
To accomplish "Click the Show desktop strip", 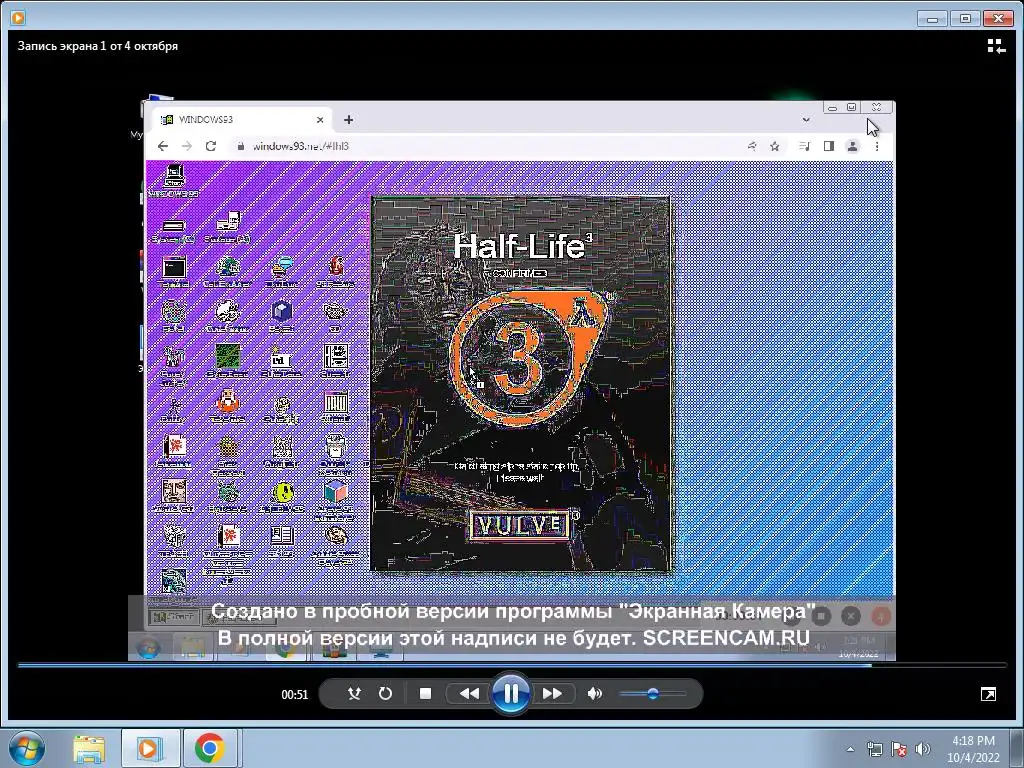I will [x=1019, y=748].
